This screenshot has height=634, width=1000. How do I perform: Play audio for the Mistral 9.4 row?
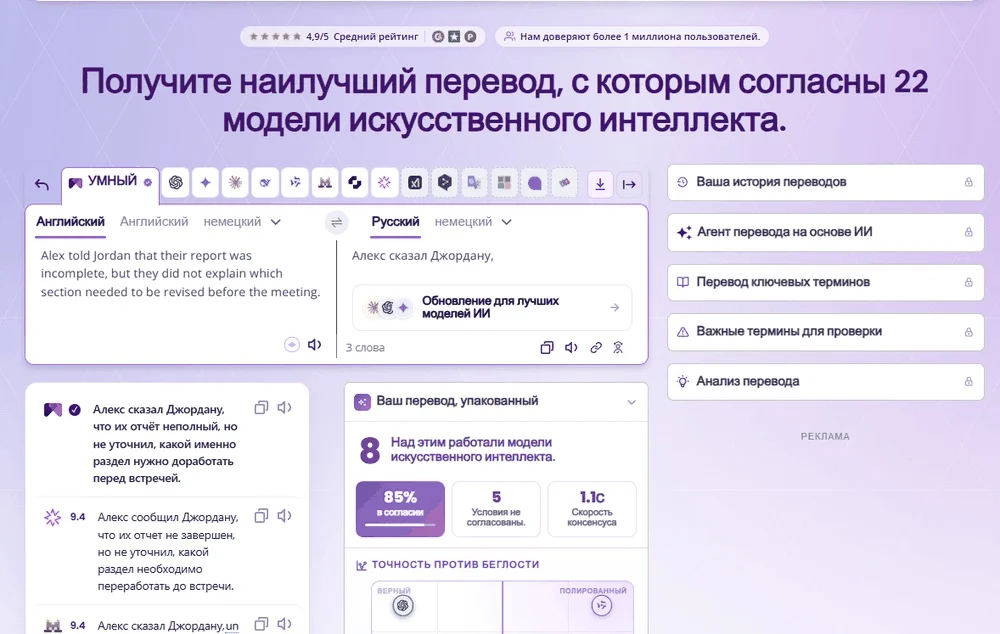[x=284, y=624]
